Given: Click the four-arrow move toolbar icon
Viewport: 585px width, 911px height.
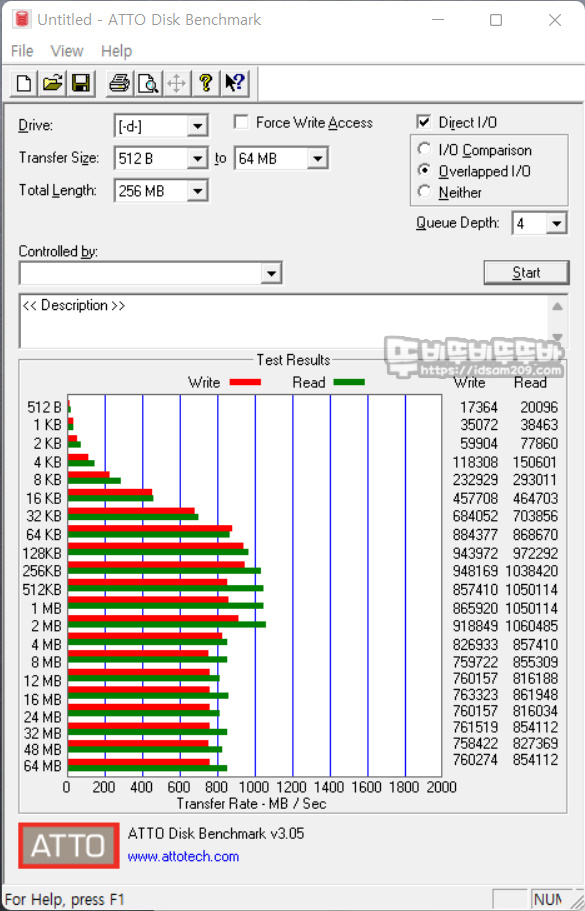Looking at the screenshot, I should (x=176, y=84).
